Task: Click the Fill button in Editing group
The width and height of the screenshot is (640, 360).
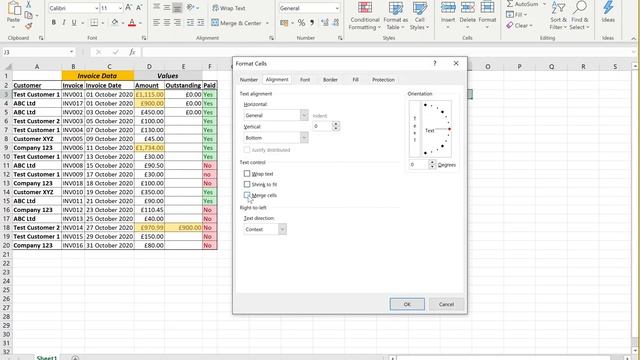Action: pos(518,15)
